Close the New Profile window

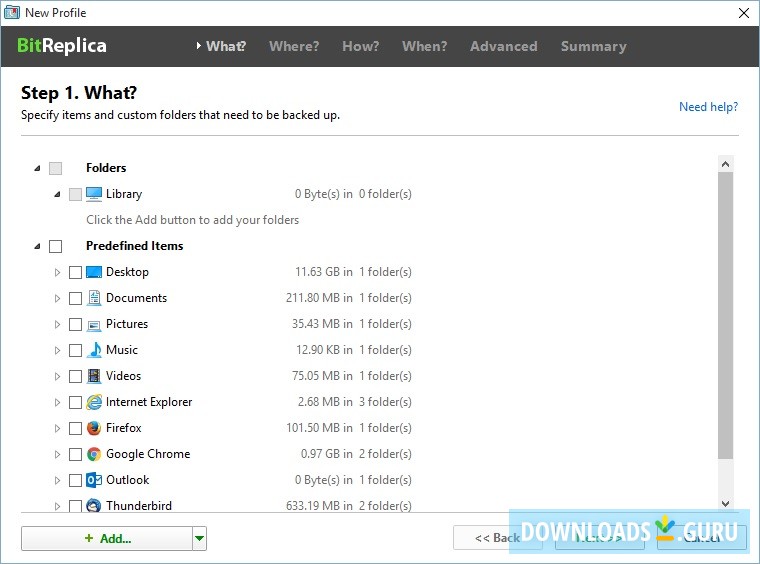[x=744, y=13]
